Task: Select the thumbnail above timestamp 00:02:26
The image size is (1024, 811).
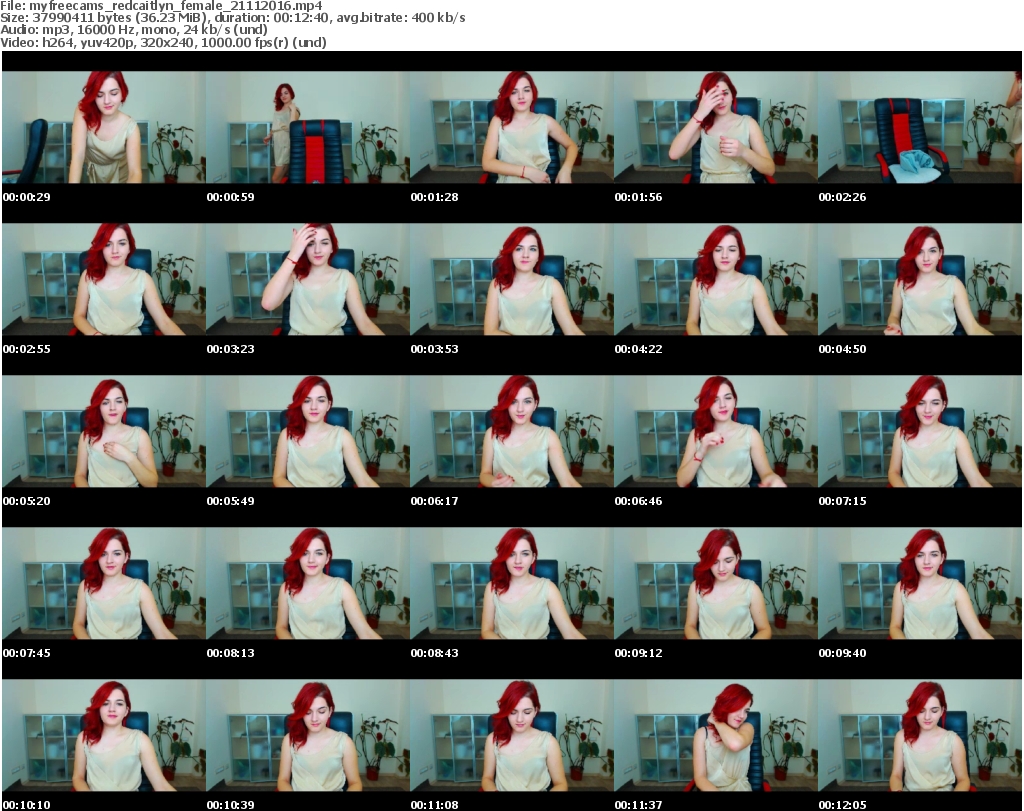Action: [920, 127]
